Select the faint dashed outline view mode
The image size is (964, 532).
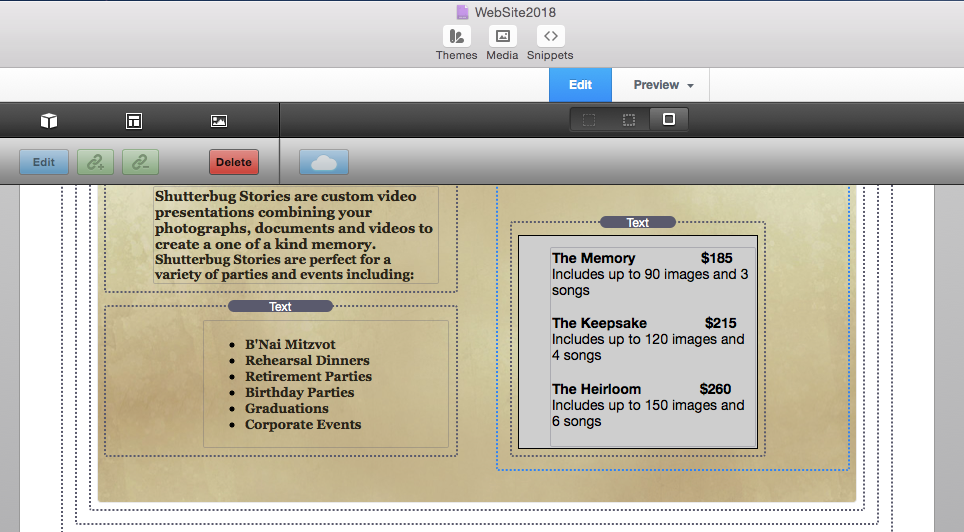[589, 119]
